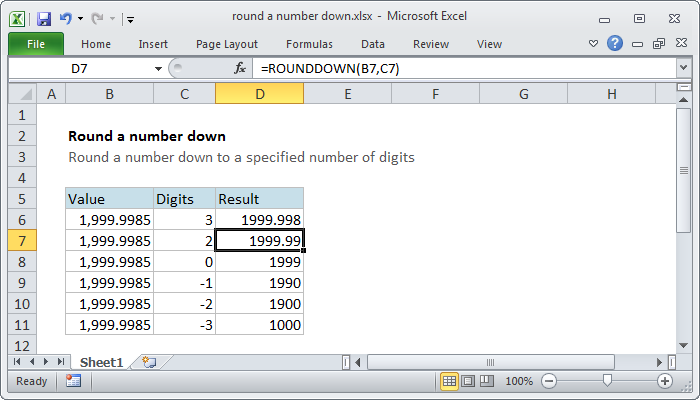Click the Save icon in quick access toolbar
700x400 pixels.
click(44, 18)
